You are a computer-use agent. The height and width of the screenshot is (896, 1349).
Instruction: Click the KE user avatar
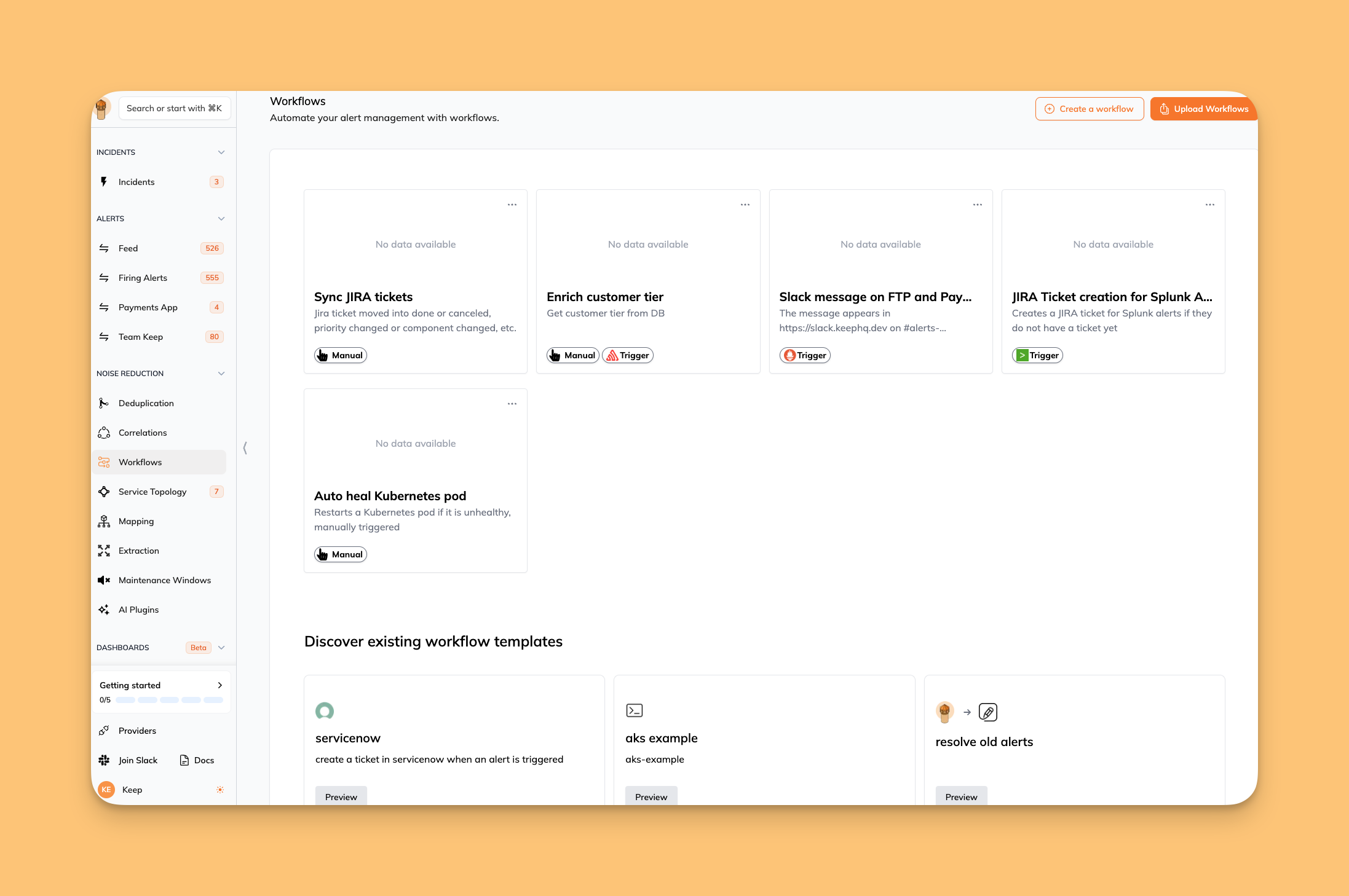pyautogui.click(x=106, y=790)
